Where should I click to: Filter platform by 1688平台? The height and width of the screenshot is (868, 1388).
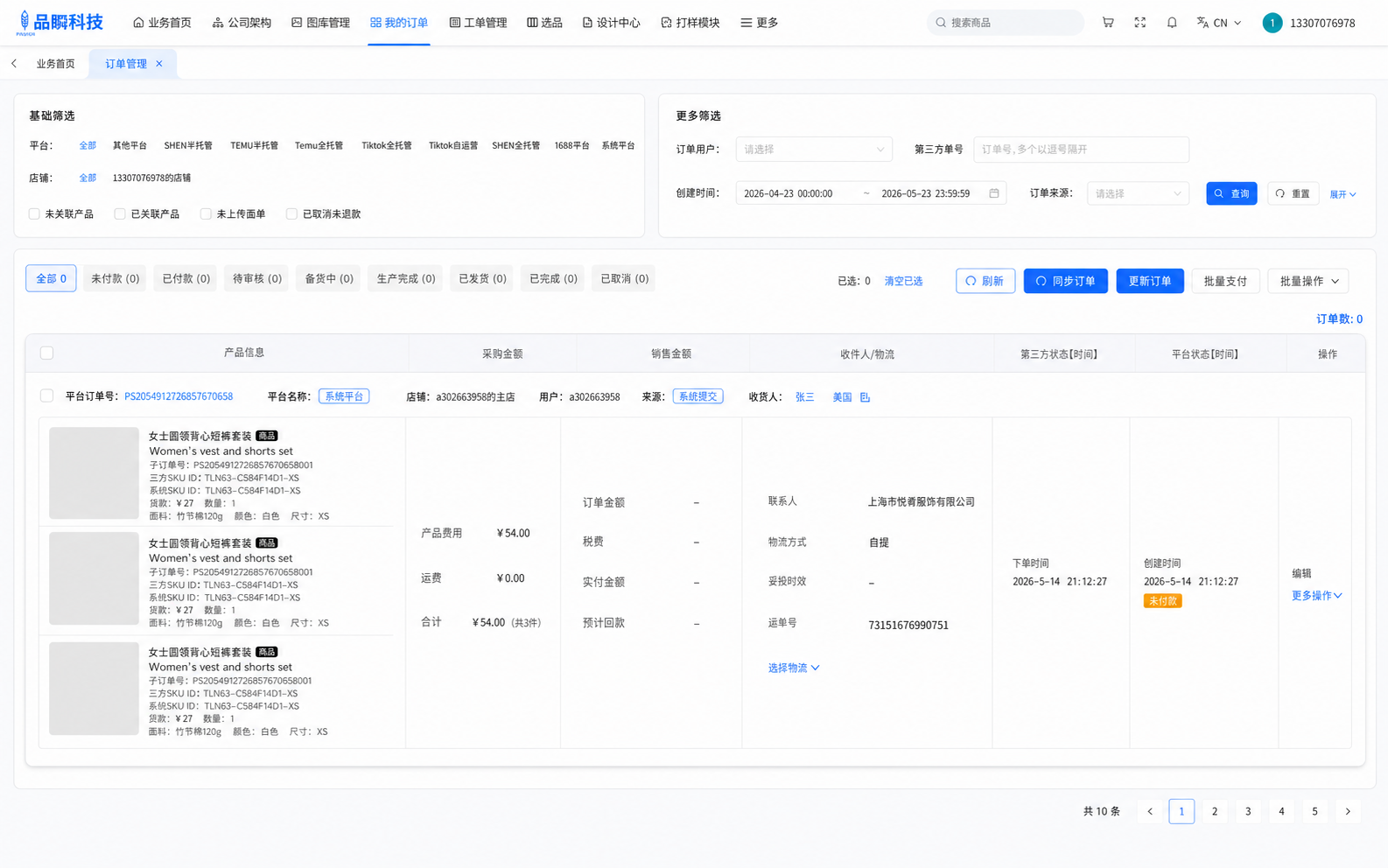pyautogui.click(x=571, y=145)
